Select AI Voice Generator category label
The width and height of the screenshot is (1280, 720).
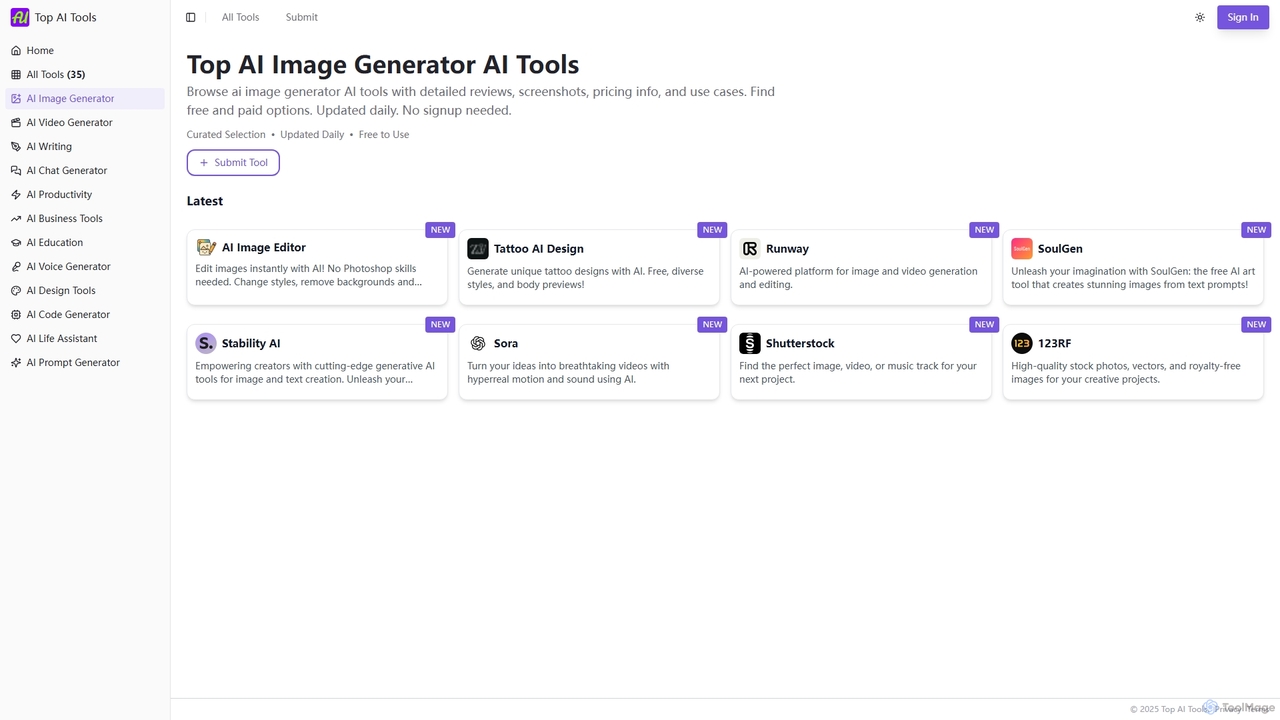69,266
